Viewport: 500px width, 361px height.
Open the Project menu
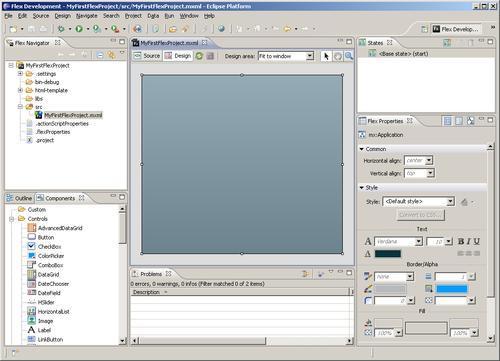tap(133, 16)
